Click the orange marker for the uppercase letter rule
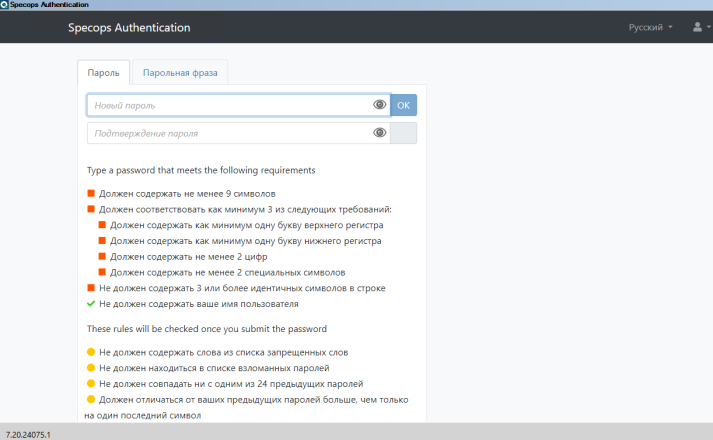 (102, 225)
